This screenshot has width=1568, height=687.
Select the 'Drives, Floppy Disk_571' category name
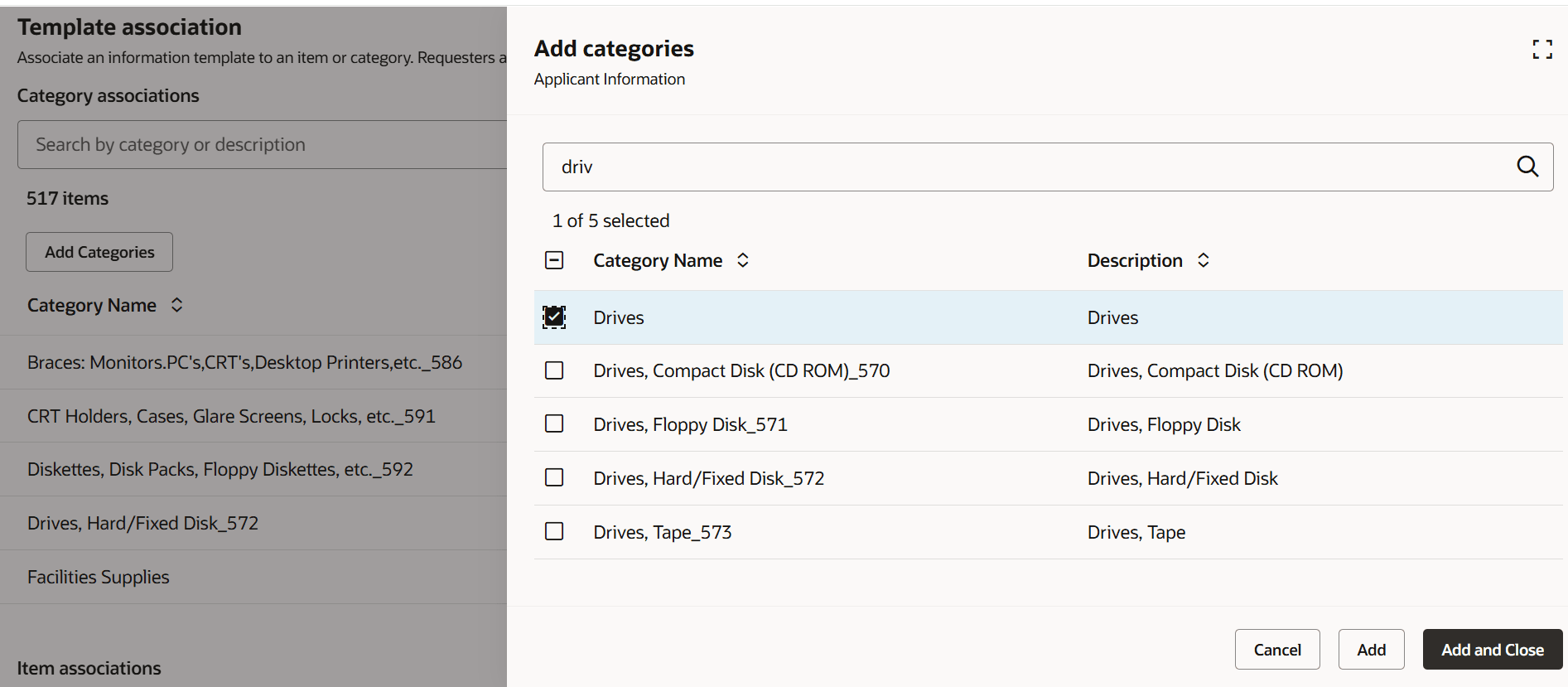click(690, 424)
